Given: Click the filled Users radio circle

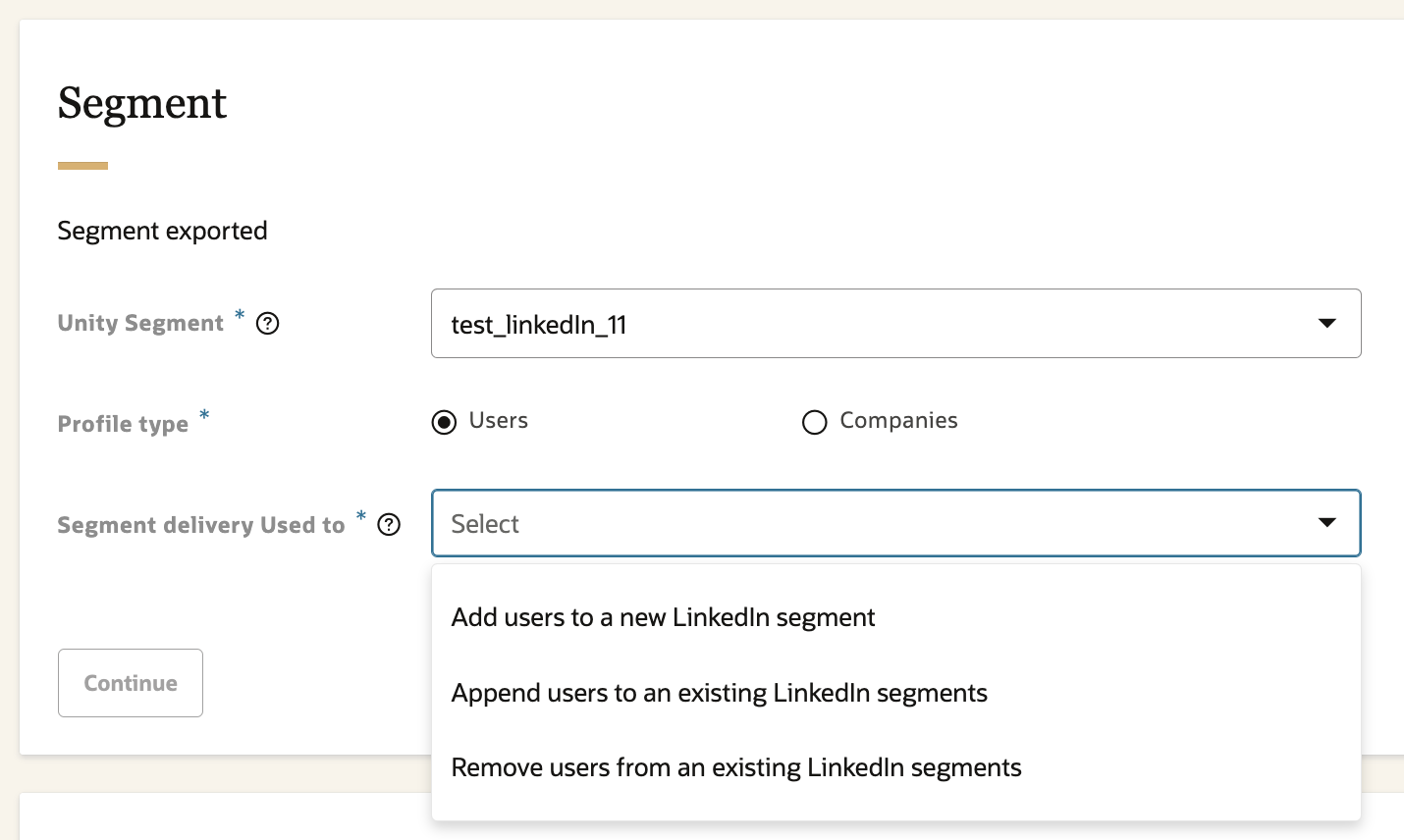Looking at the screenshot, I should [x=444, y=422].
